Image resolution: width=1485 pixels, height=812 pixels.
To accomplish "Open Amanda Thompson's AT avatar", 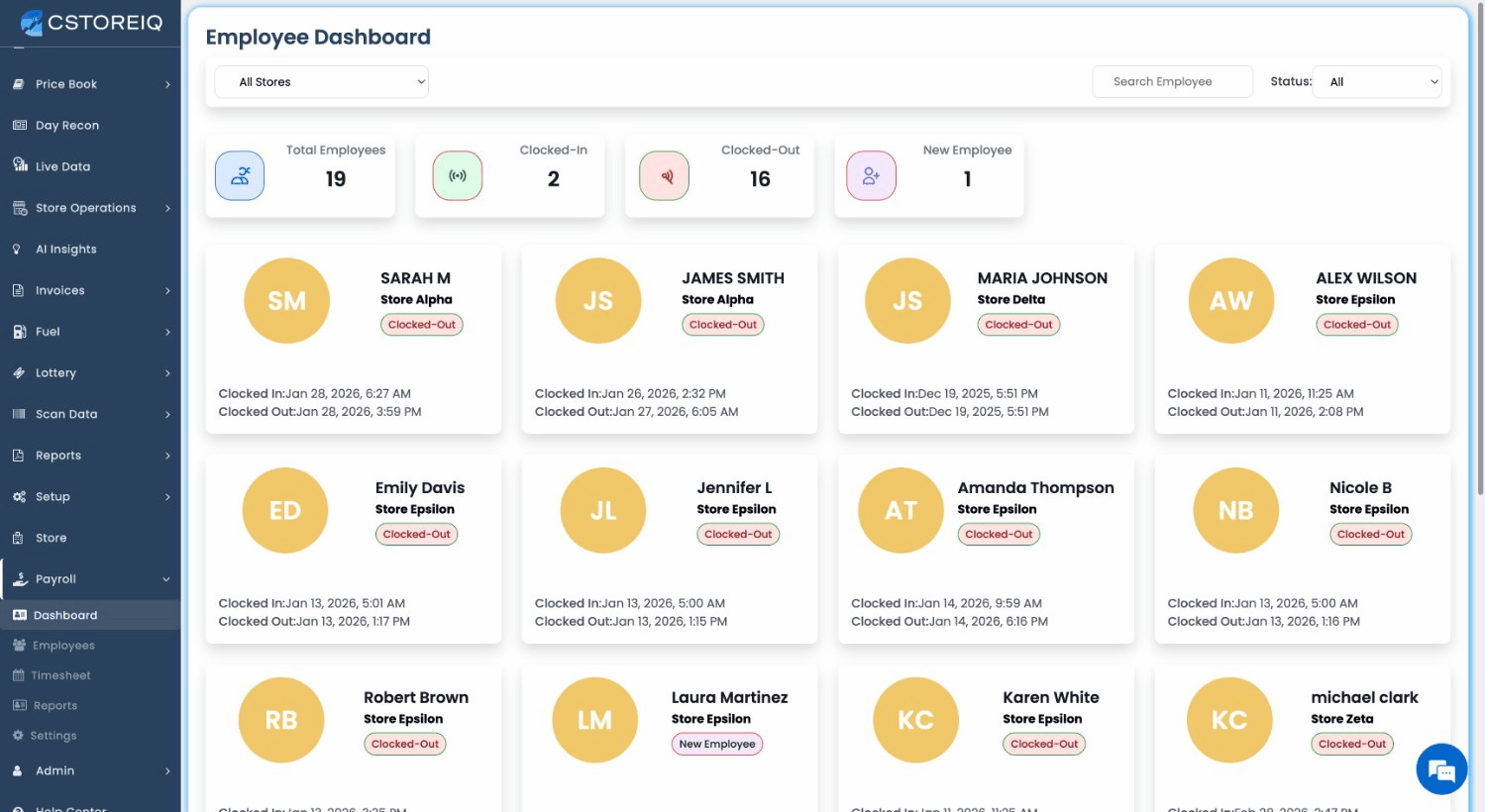I will coord(901,511).
